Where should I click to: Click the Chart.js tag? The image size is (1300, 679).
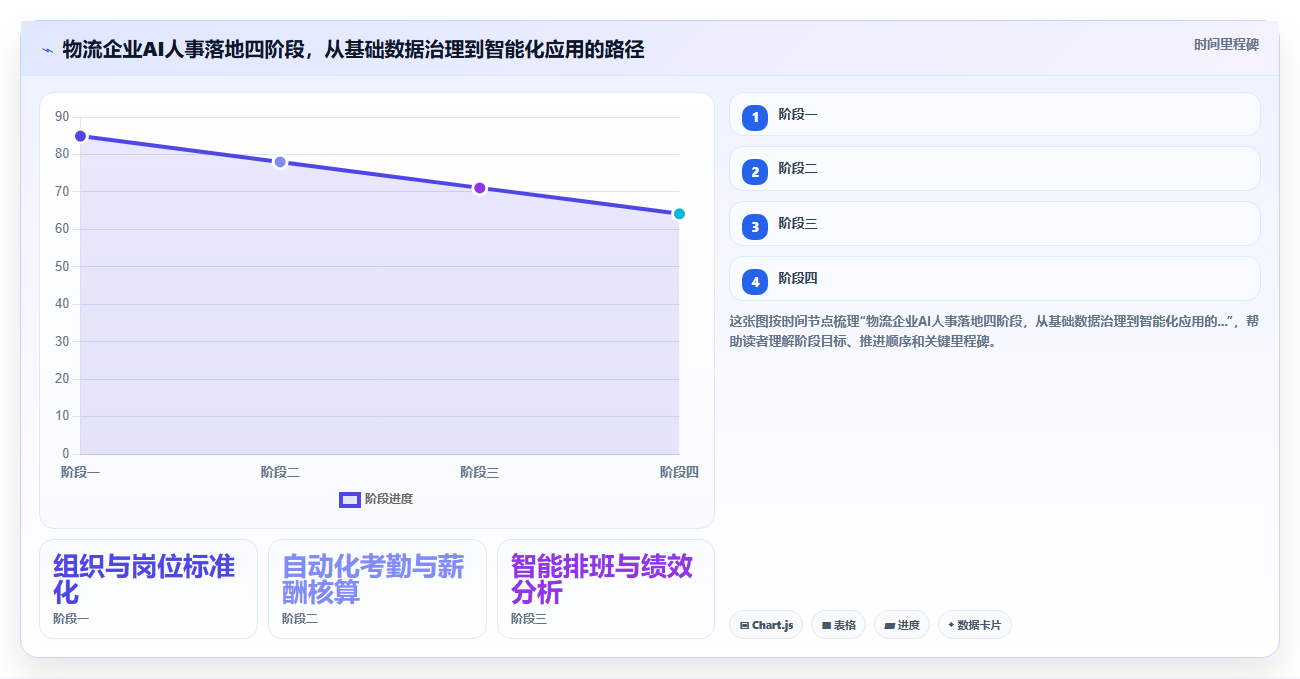[x=766, y=625]
